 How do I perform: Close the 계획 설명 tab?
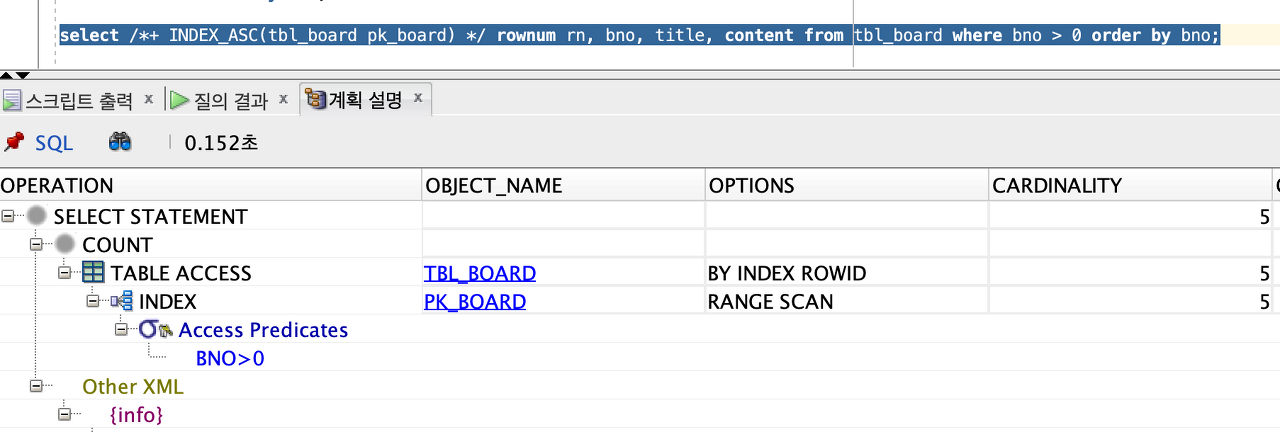[x=418, y=98]
